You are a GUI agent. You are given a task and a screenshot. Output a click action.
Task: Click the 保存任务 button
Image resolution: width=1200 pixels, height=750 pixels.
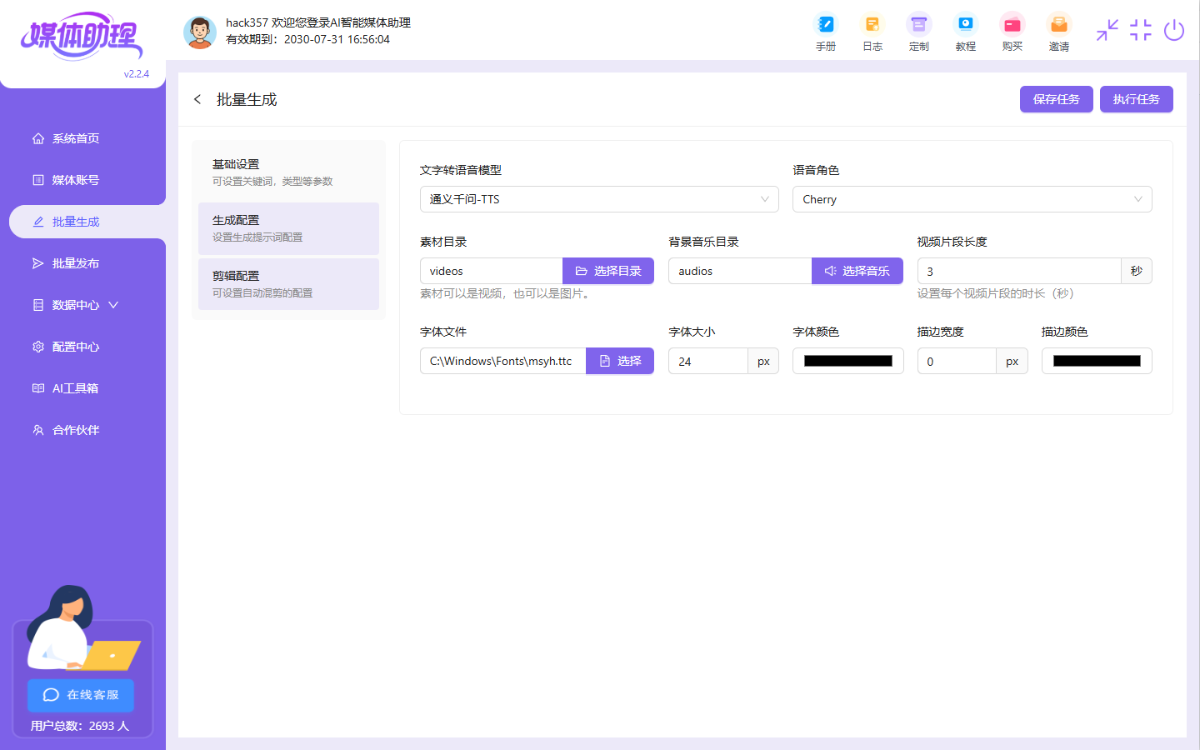[x=1056, y=99]
